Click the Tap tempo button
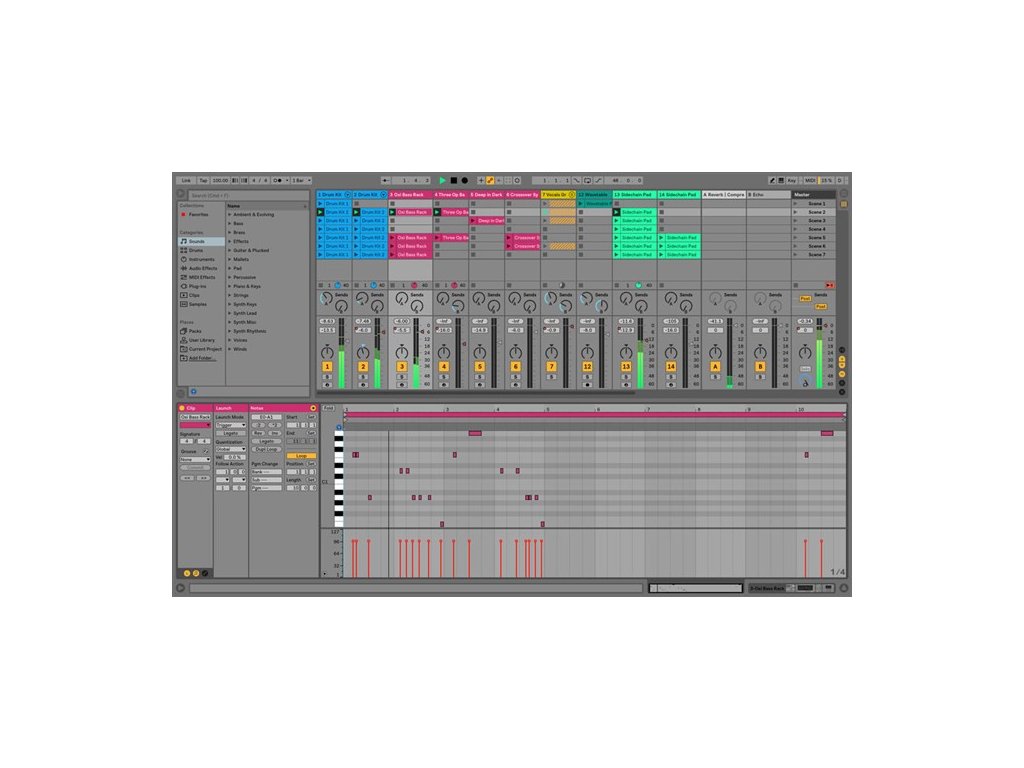This screenshot has width=1024, height=768. tap(203, 180)
